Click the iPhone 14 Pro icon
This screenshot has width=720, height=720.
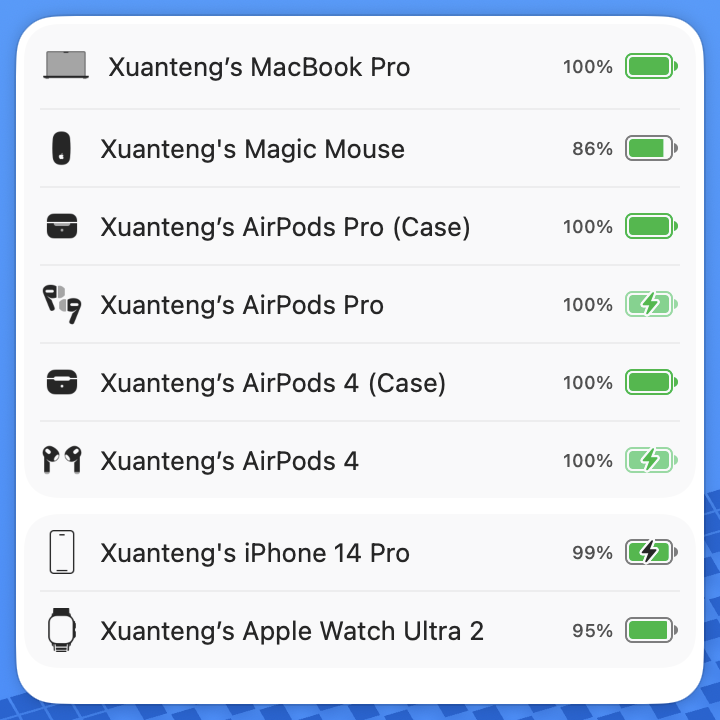pos(62,552)
